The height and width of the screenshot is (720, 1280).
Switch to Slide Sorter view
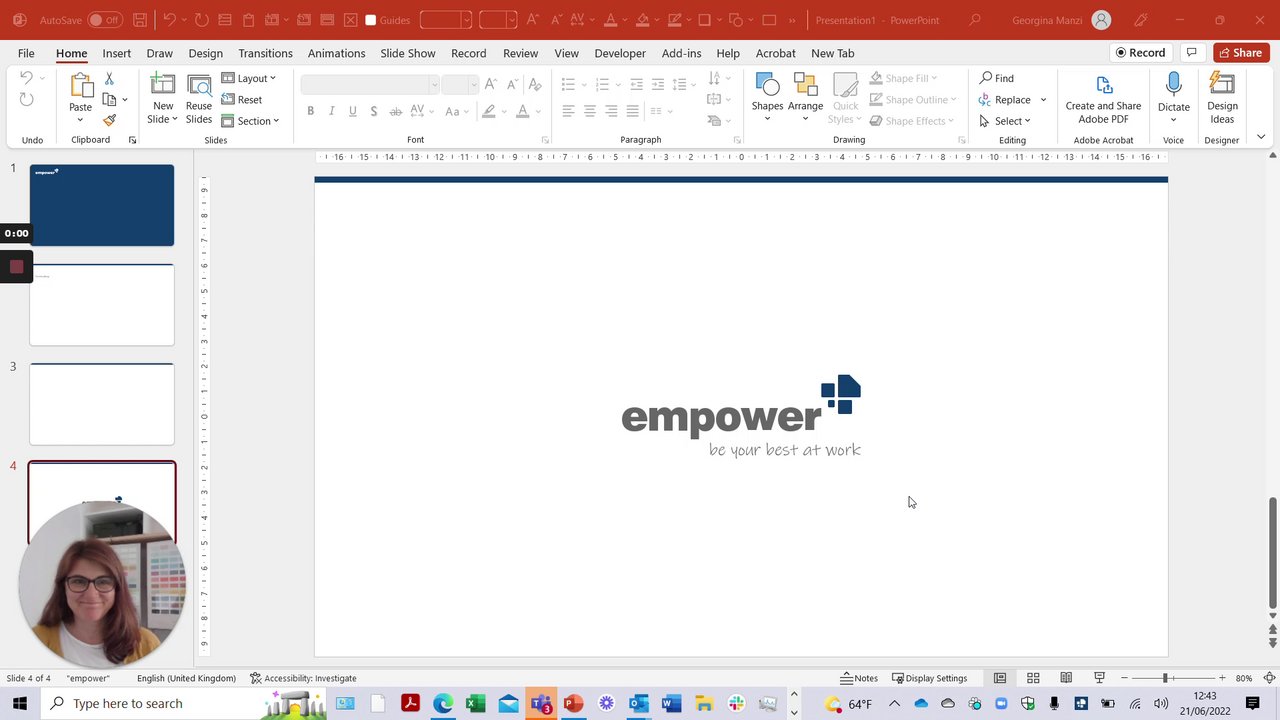(x=1033, y=678)
